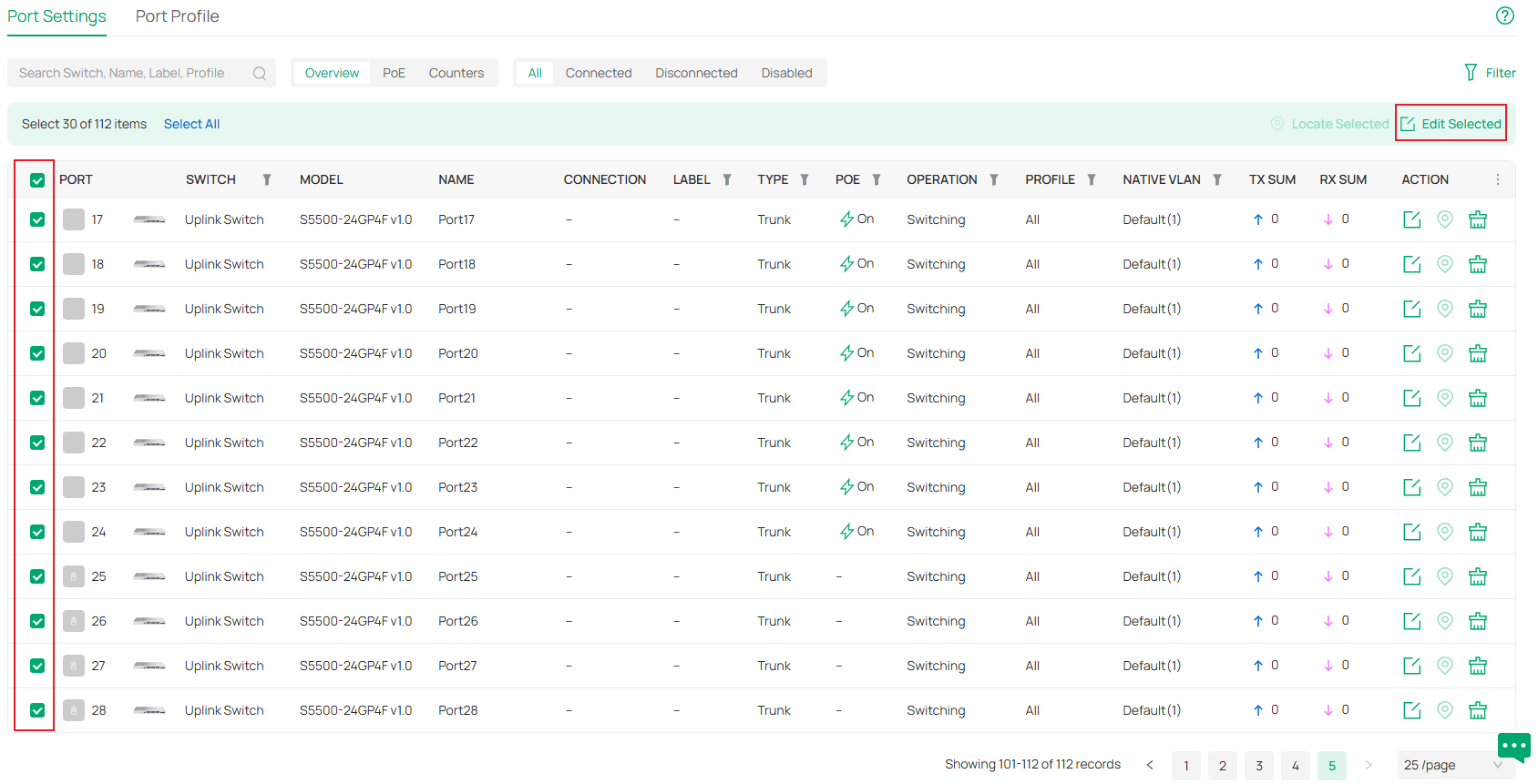Switch to the Port Profile tab

coord(177,16)
